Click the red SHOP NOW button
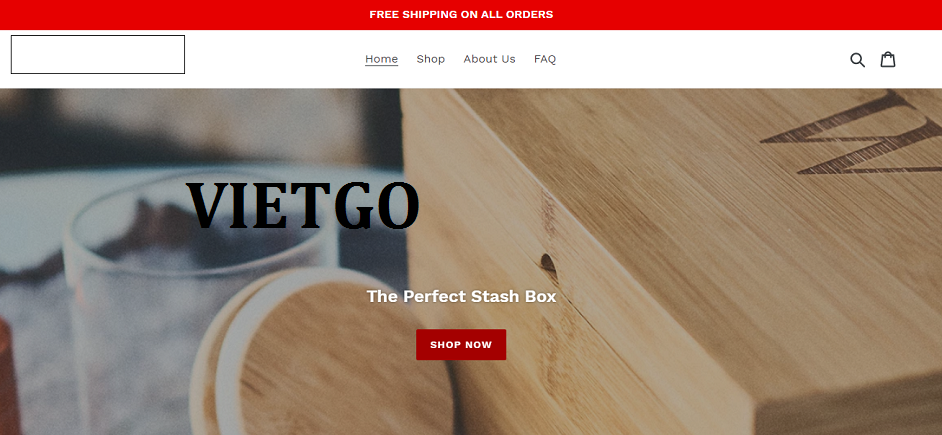The height and width of the screenshot is (435, 942). pos(461,344)
